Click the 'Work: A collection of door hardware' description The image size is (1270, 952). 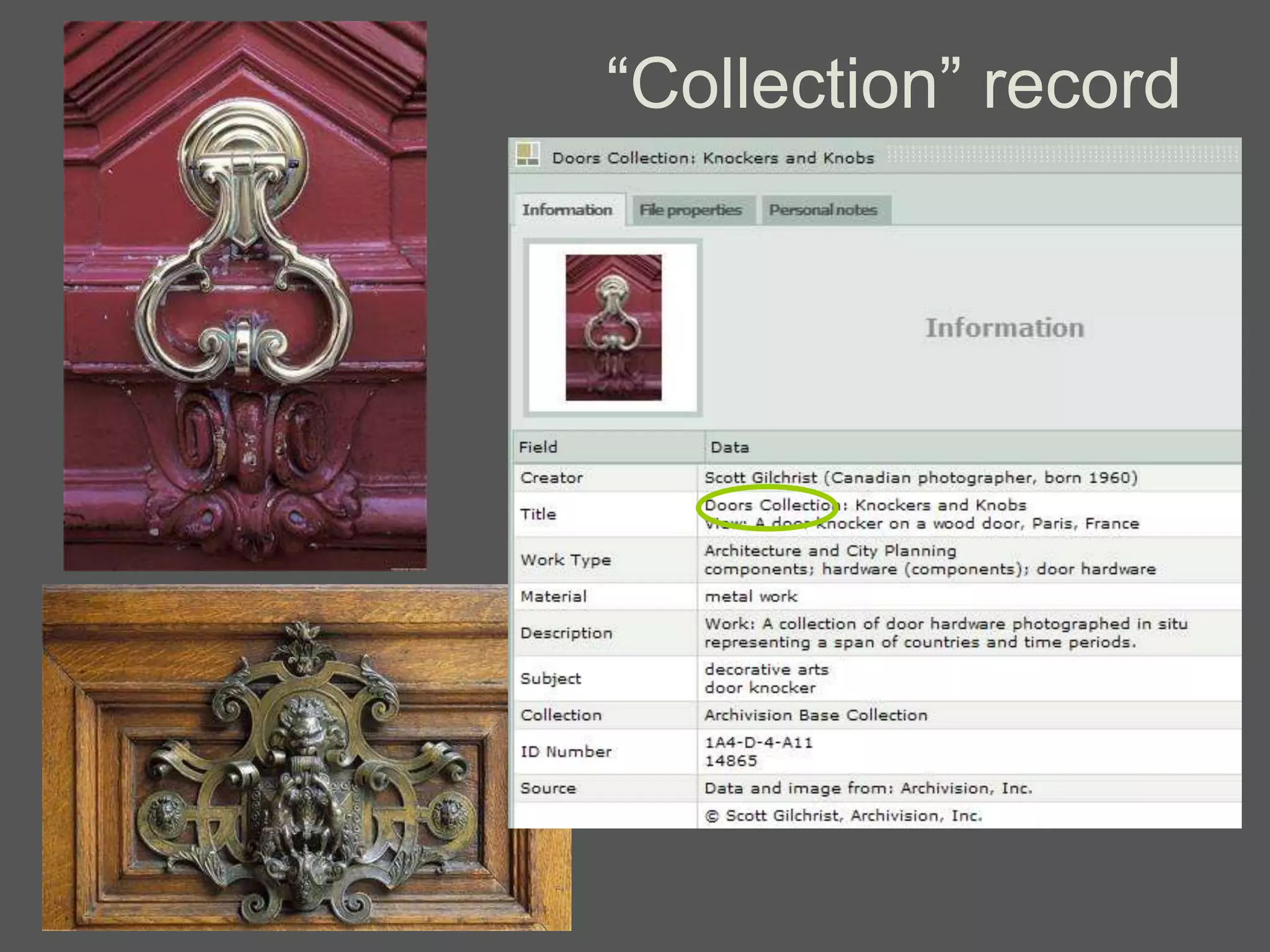pyautogui.click(x=946, y=633)
